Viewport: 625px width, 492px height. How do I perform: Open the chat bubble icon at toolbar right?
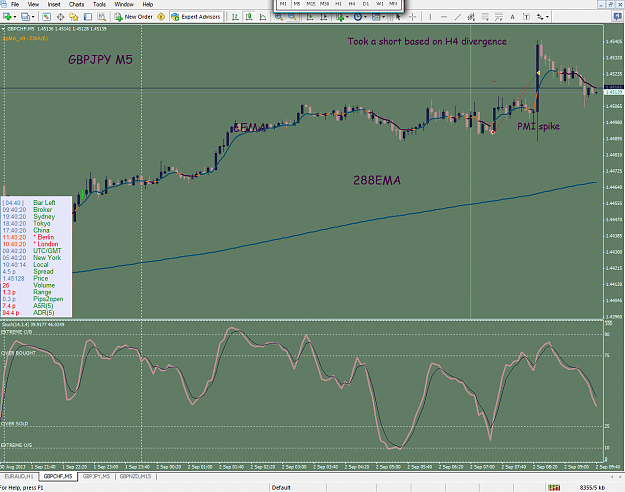(x=617, y=17)
